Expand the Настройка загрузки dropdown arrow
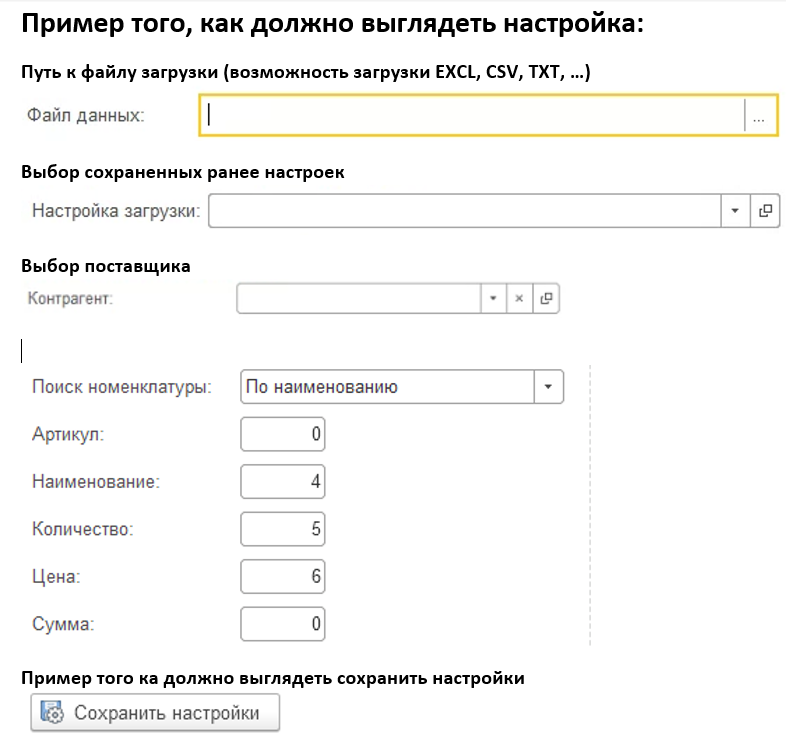Screen dimensions: 786x745 (x=735, y=211)
